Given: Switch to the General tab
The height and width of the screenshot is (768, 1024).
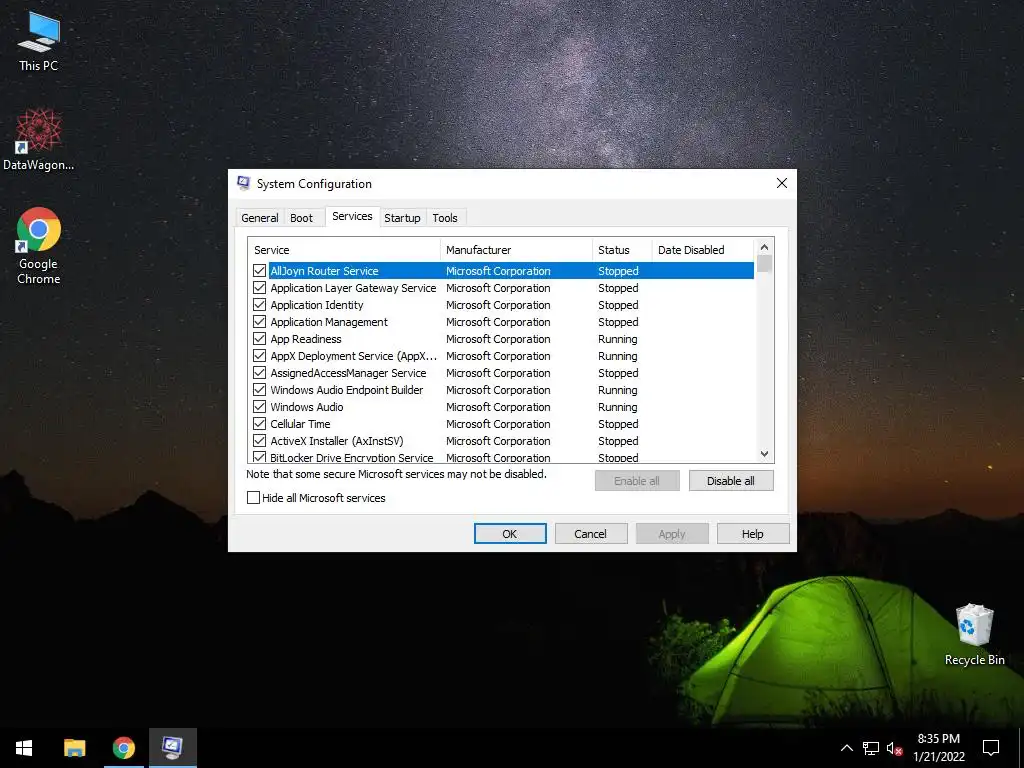Looking at the screenshot, I should (x=259, y=218).
